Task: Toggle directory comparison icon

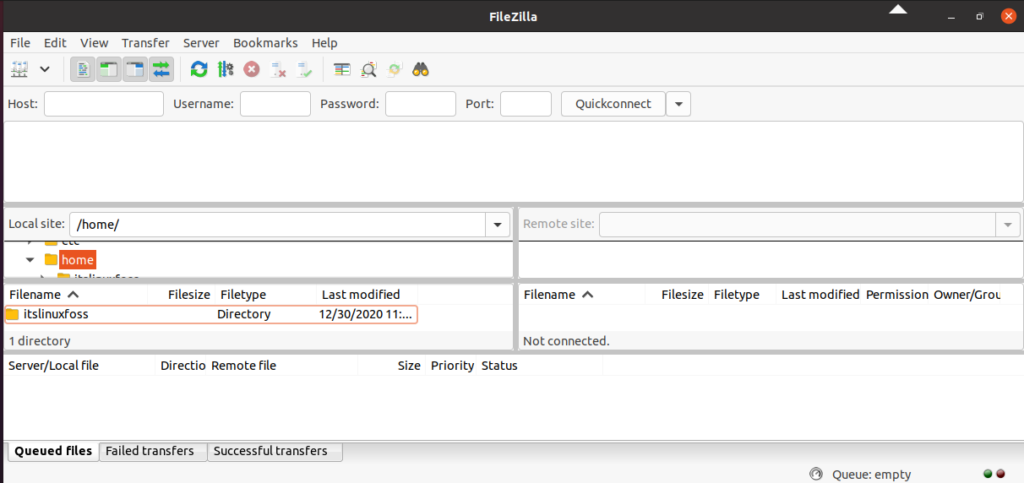Action: click(368, 69)
